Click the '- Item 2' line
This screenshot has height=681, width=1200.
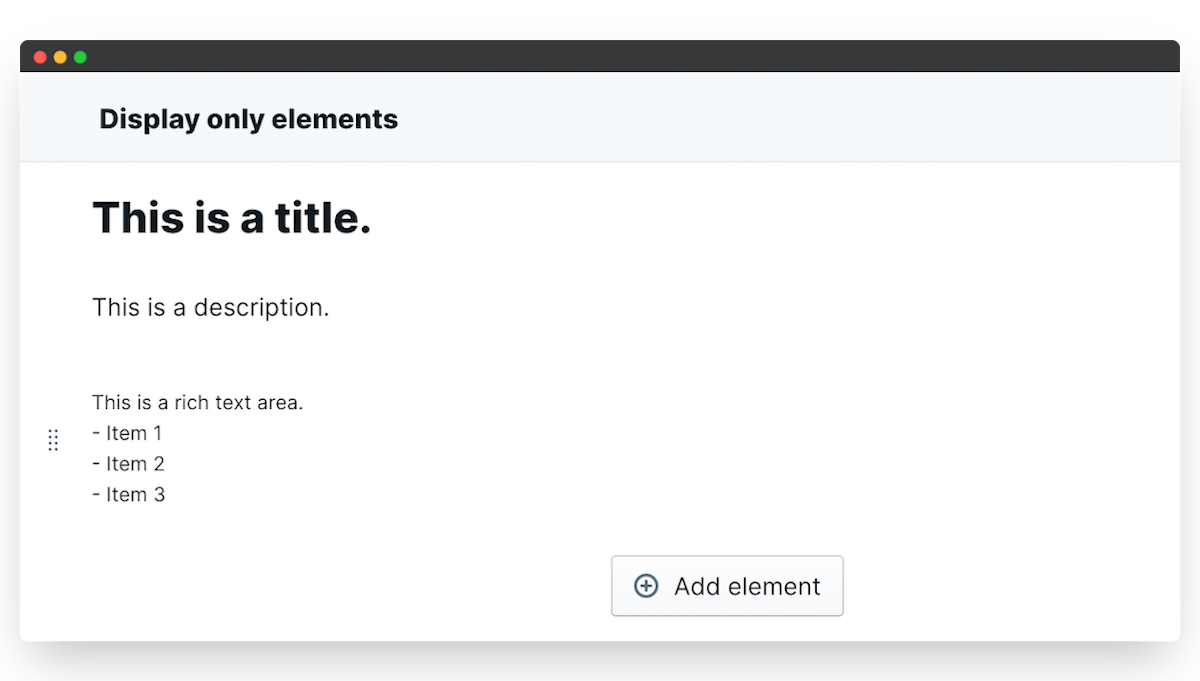tap(128, 464)
